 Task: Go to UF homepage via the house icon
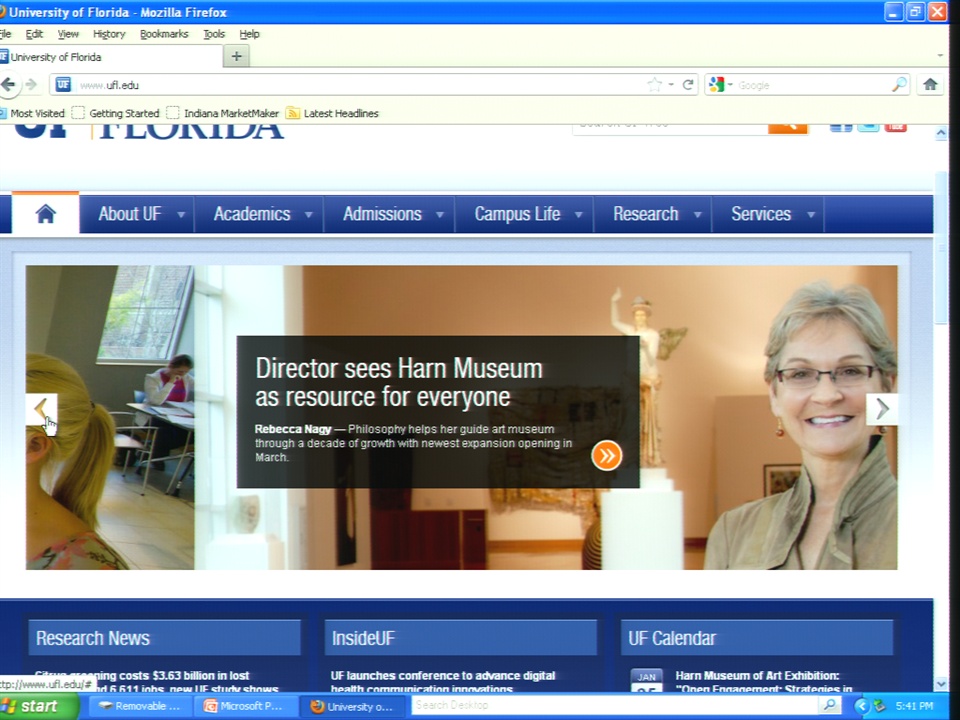point(46,214)
